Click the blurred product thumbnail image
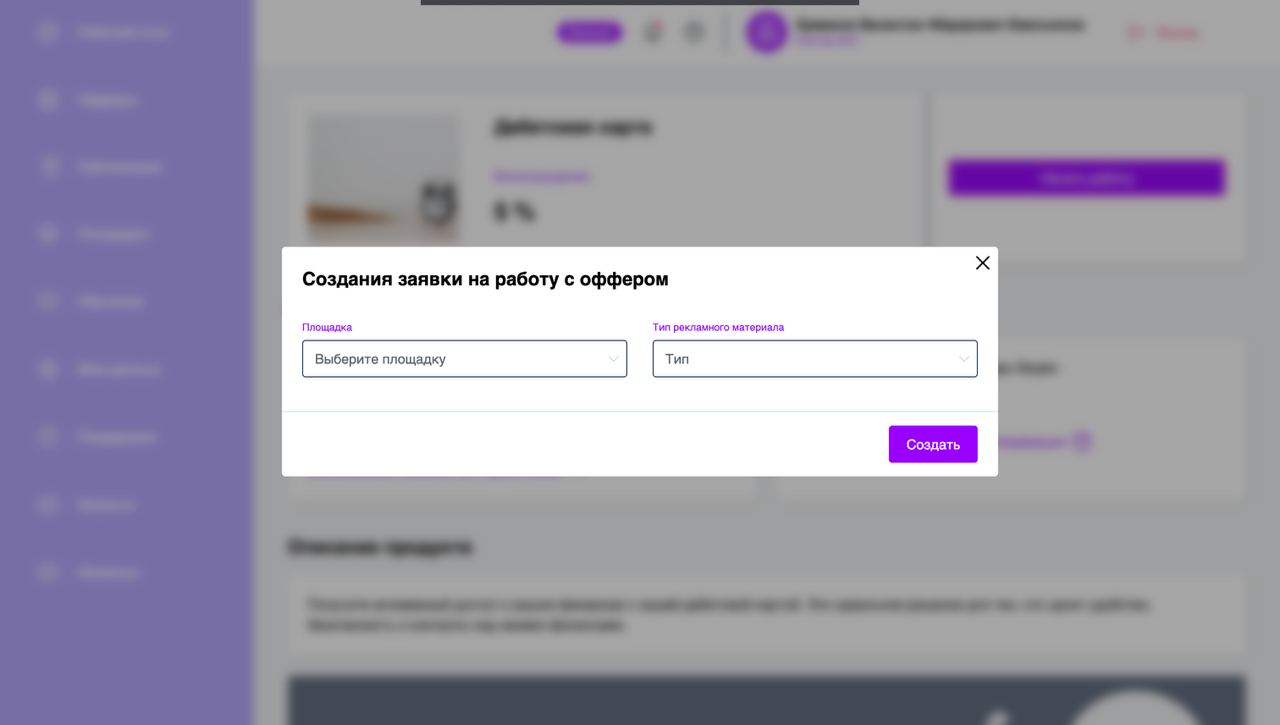 [383, 176]
